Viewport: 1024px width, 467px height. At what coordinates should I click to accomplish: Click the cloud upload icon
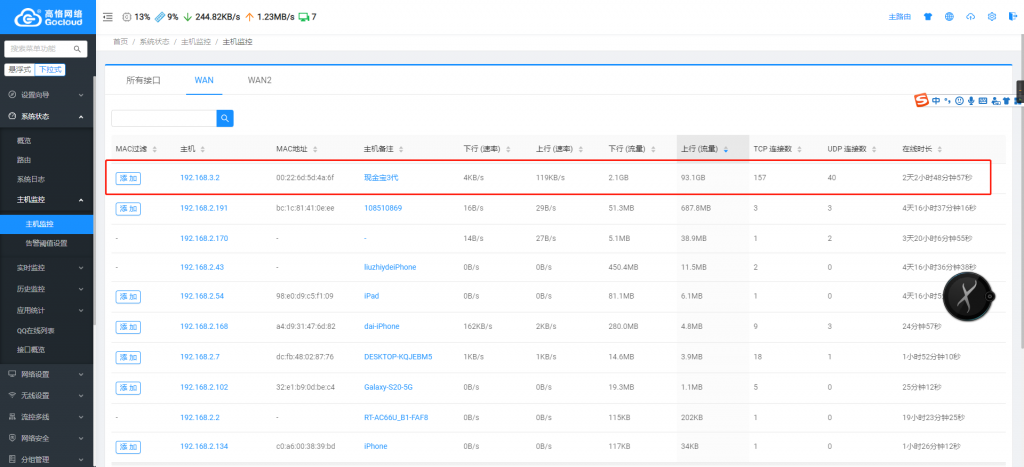point(970,17)
